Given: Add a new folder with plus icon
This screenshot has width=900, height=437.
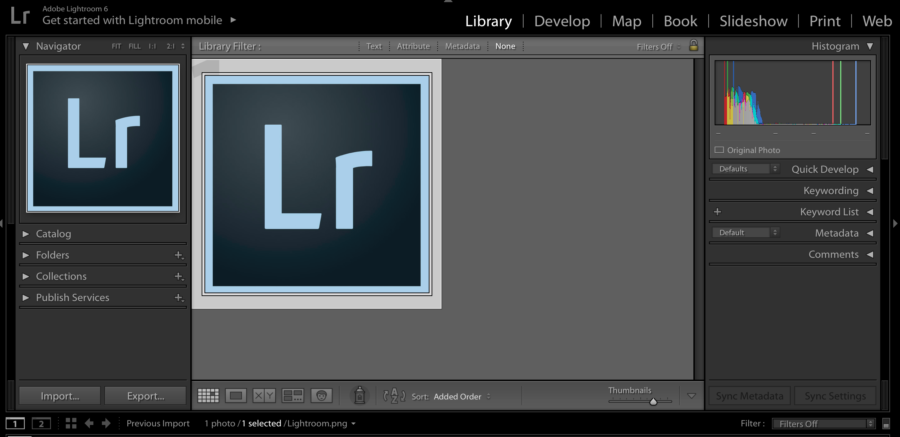Looking at the screenshot, I should pos(179,255).
